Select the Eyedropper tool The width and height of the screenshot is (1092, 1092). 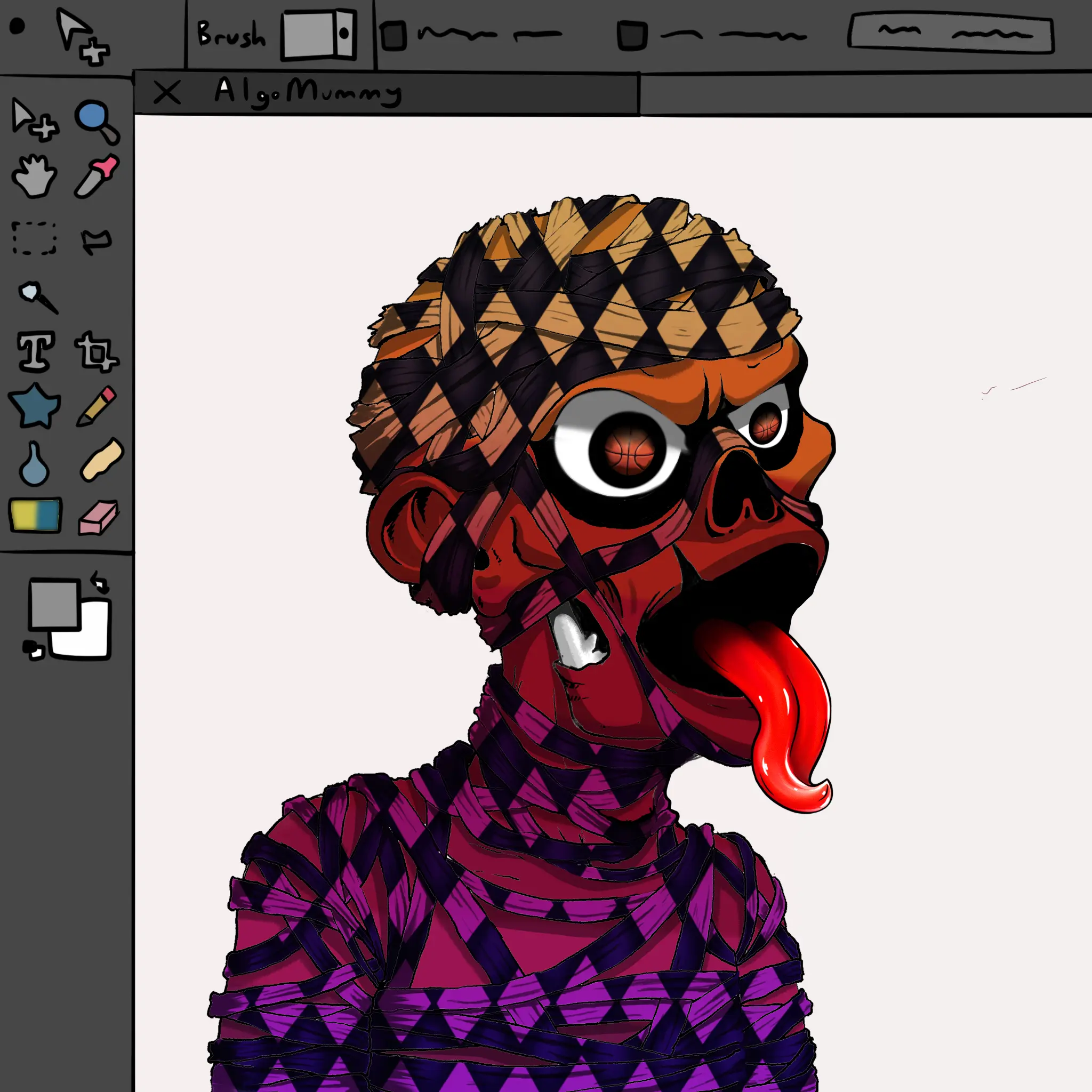click(x=97, y=176)
